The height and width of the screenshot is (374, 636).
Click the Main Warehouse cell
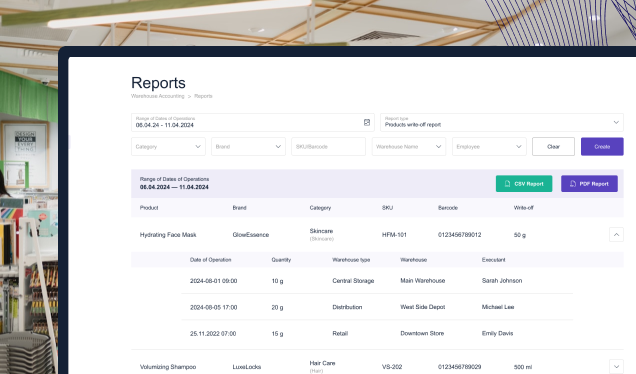423,281
